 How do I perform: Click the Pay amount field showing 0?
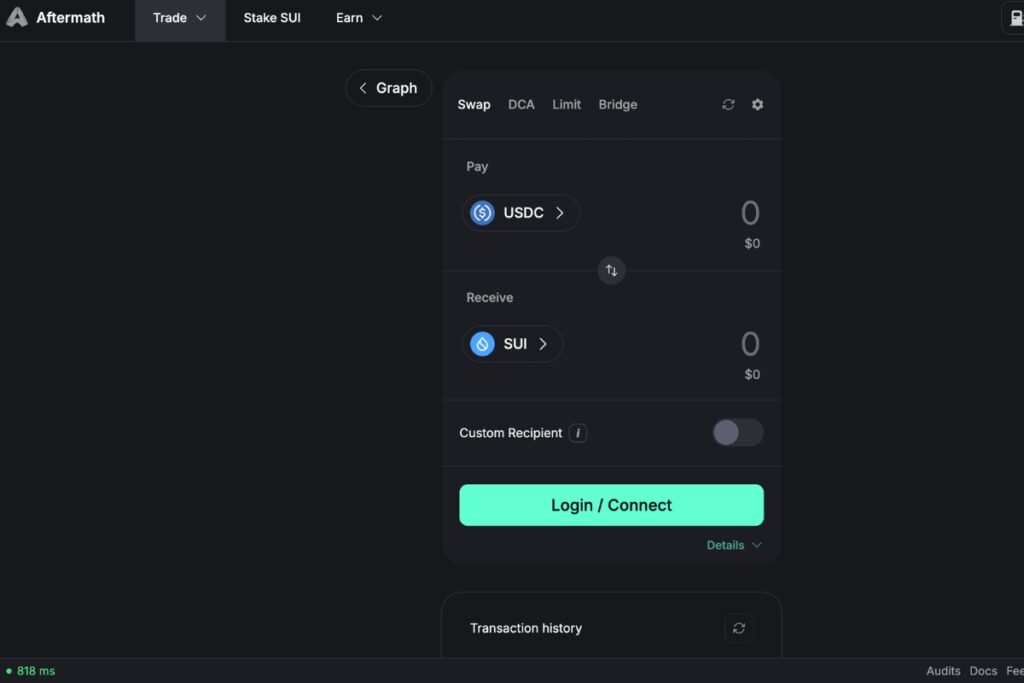[750, 213]
